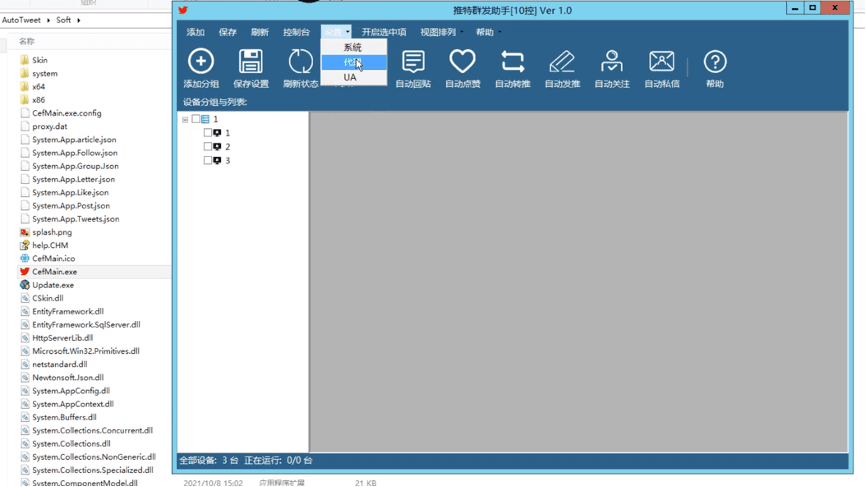Click the CSkin.dll file icon
This screenshot has width=866, height=487.
coord(24,298)
